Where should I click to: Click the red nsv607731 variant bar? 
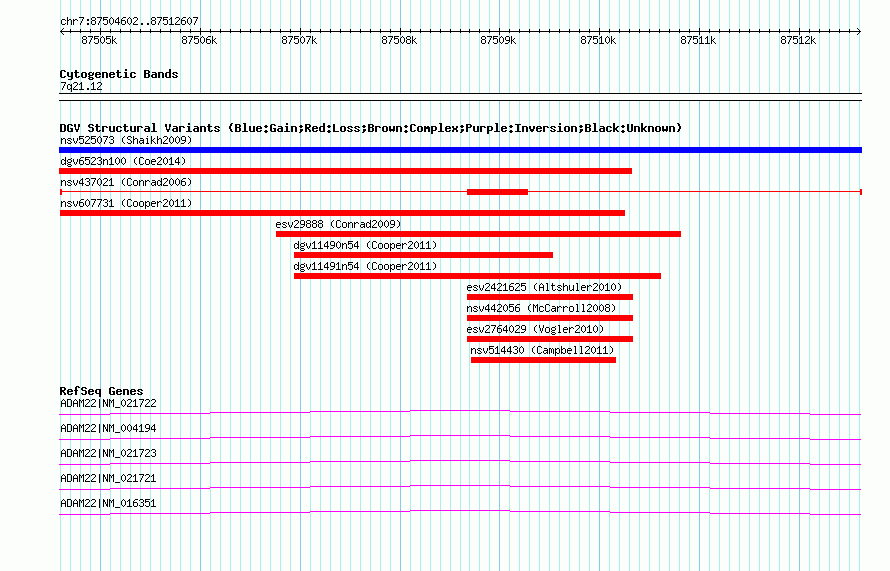tap(342, 213)
